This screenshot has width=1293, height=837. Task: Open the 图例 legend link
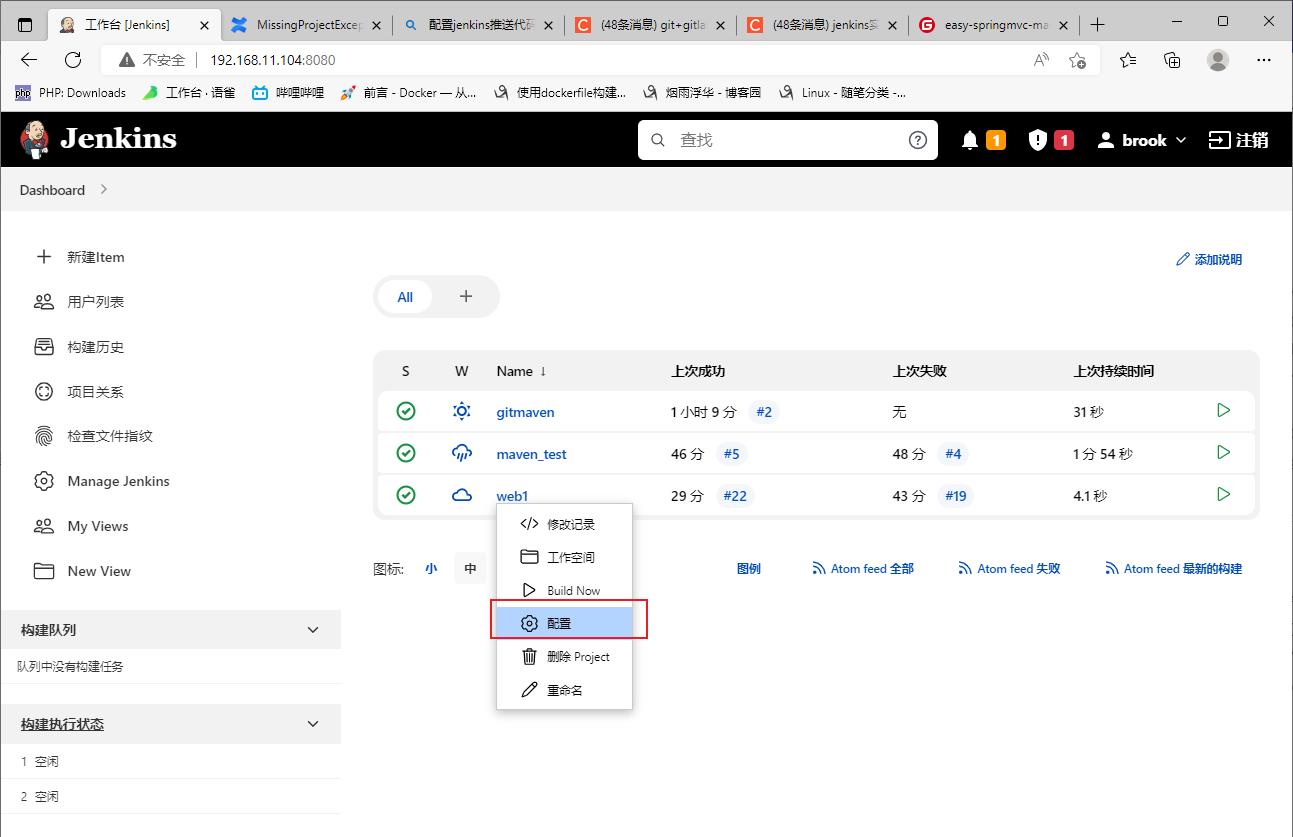(748, 568)
